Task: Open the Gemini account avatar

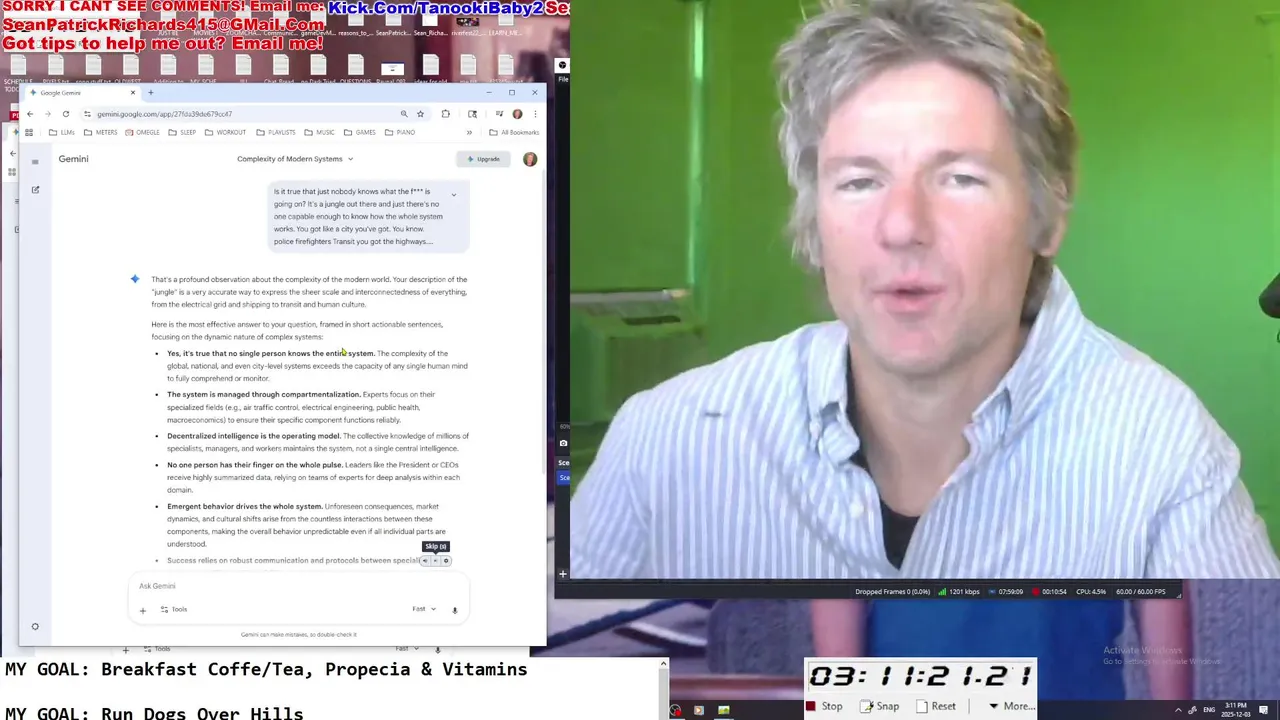Action: [x=530, y=159]
